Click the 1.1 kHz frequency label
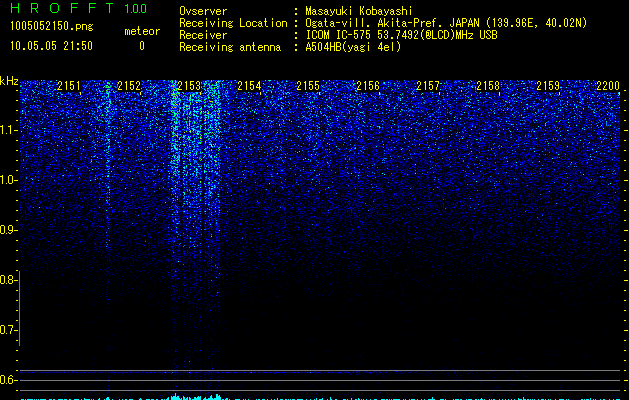 (8, 130)
